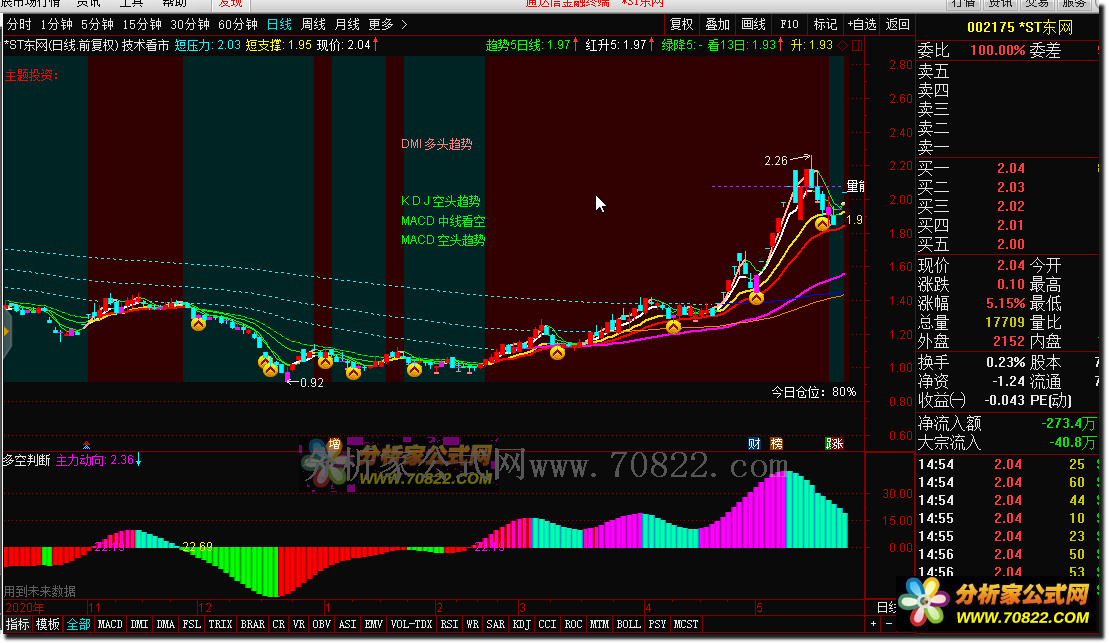Screen dimensions: 1109x643
Task: Select the VR indicator
Action: (x=298, y=624)
